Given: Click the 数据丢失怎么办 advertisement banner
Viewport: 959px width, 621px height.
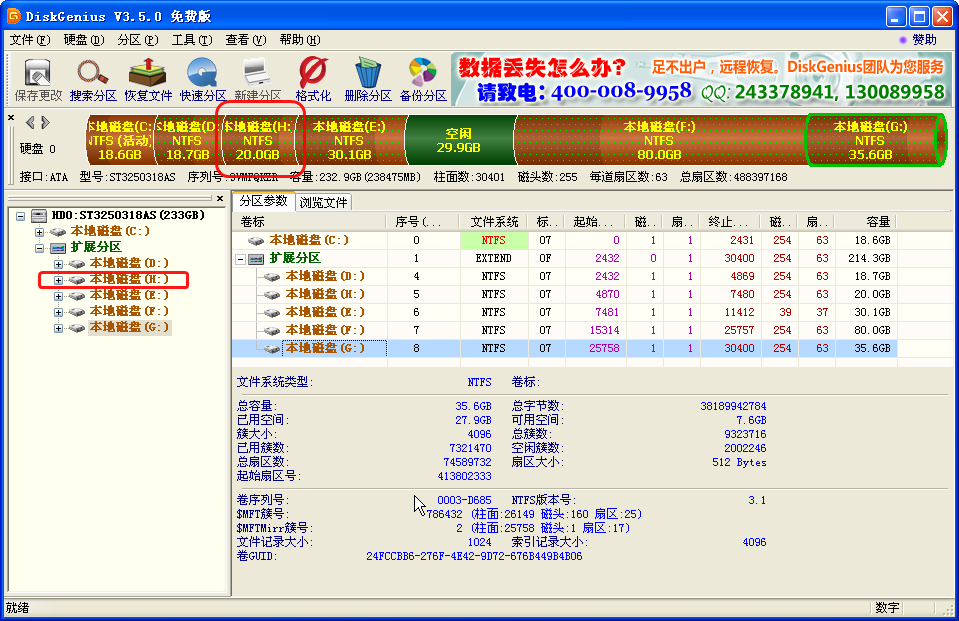Looking at the screenshot, I should click(x=702, y=79).
